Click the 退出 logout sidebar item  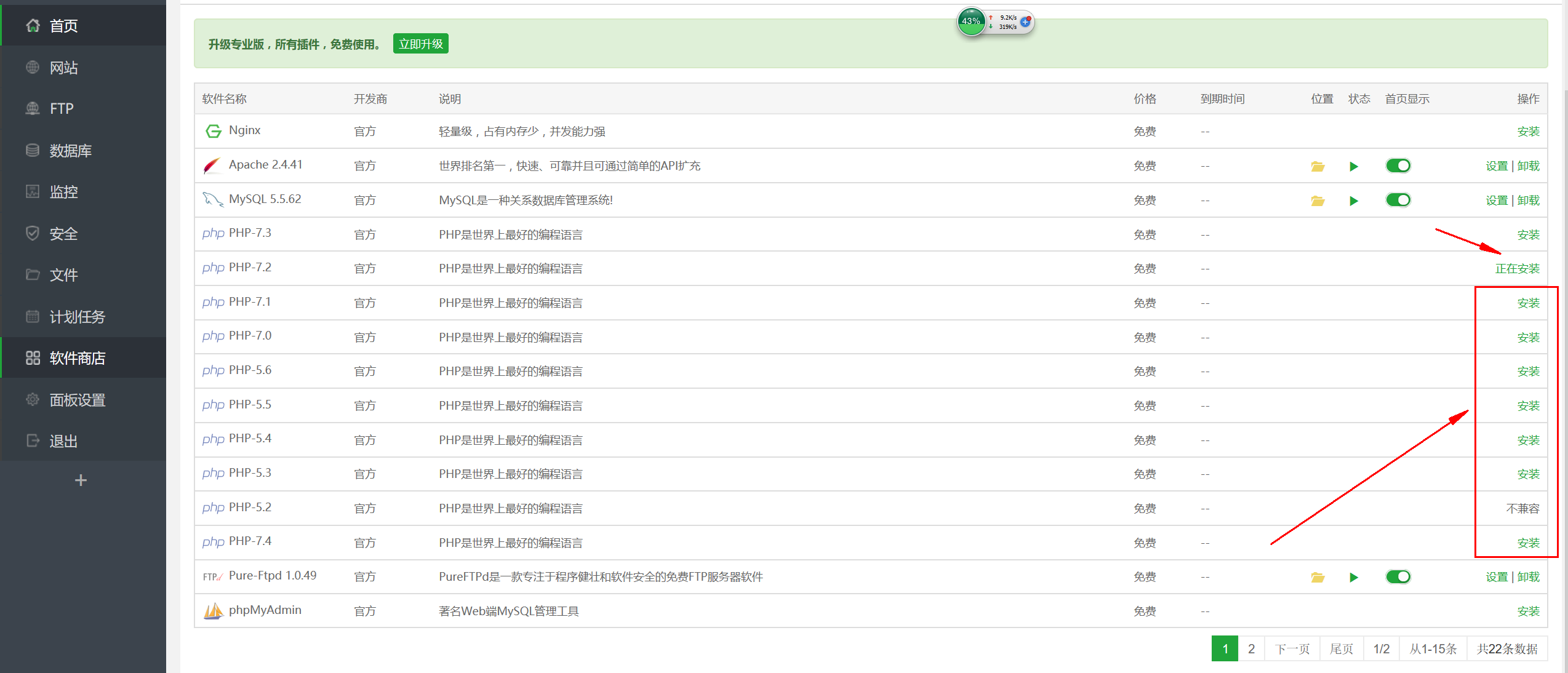(x=83, y=440)
